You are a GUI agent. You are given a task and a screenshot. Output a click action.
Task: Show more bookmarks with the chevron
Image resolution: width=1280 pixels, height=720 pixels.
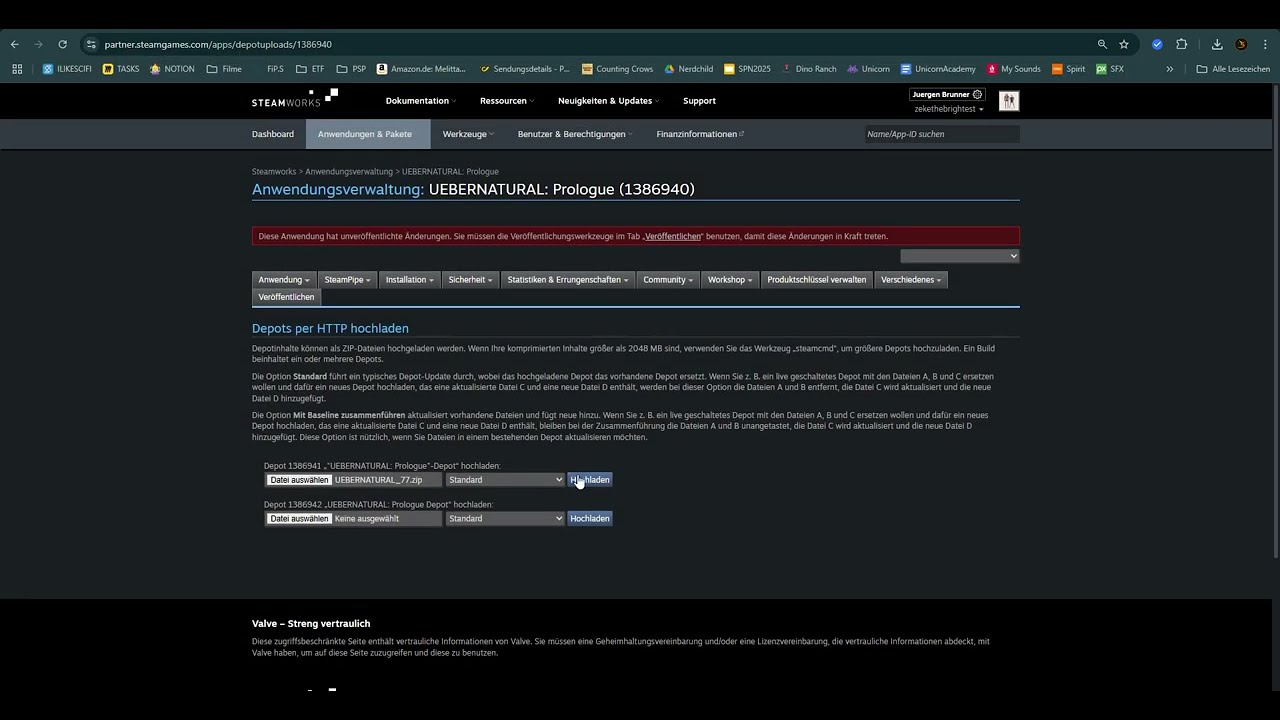[x=1169, y=69]
